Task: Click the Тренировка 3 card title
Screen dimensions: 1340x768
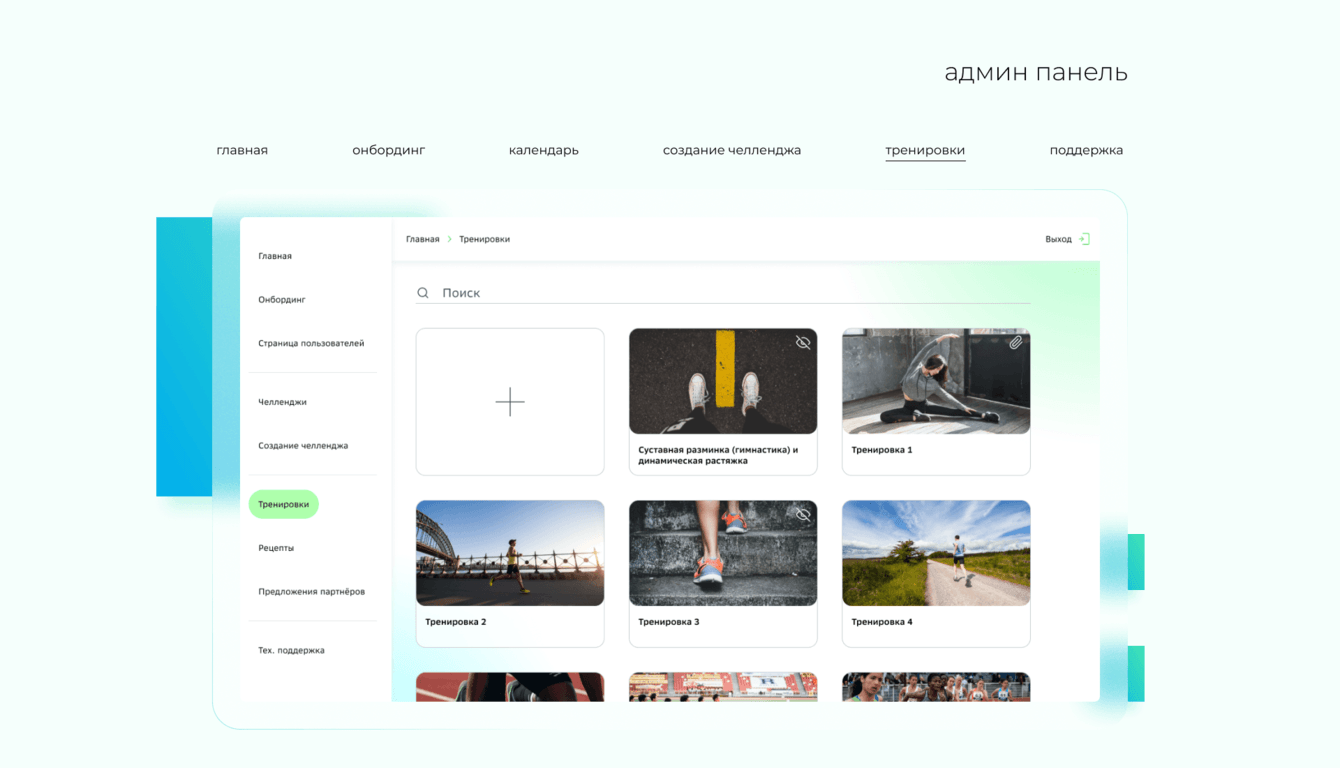Action: 669,622
